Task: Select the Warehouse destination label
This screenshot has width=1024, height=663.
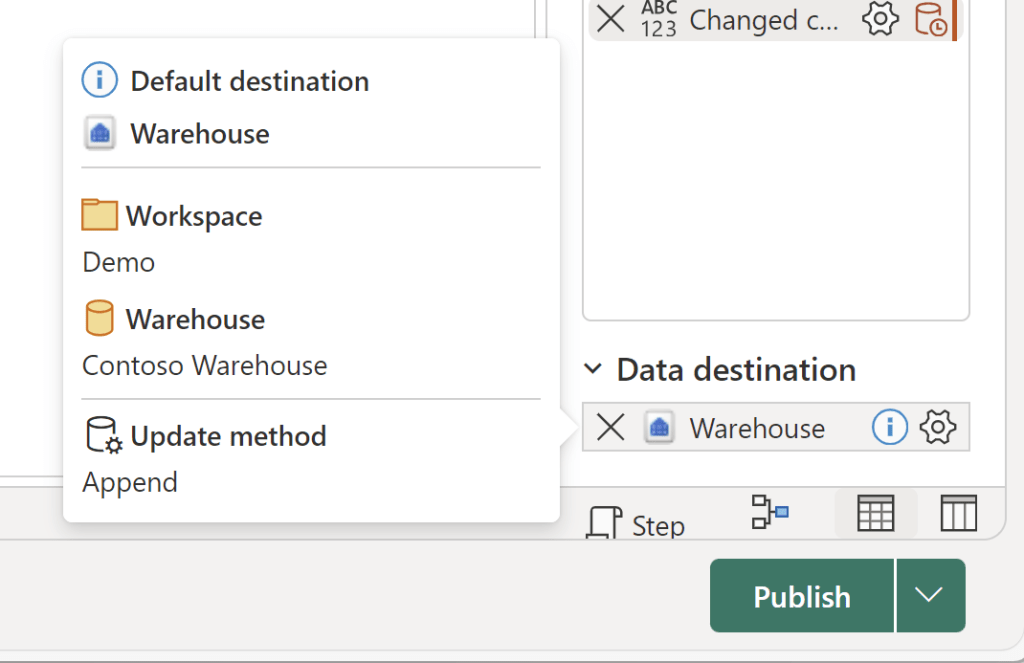Action: 757,429
